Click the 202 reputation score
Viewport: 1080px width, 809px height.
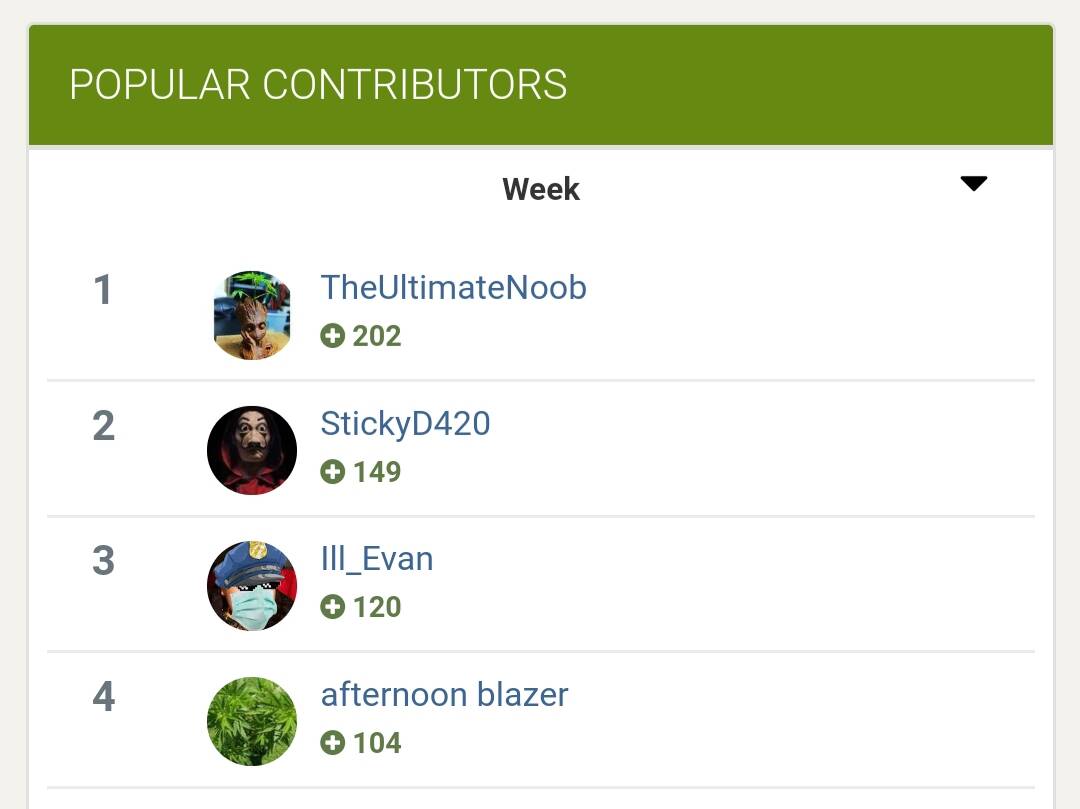[377, 336]
